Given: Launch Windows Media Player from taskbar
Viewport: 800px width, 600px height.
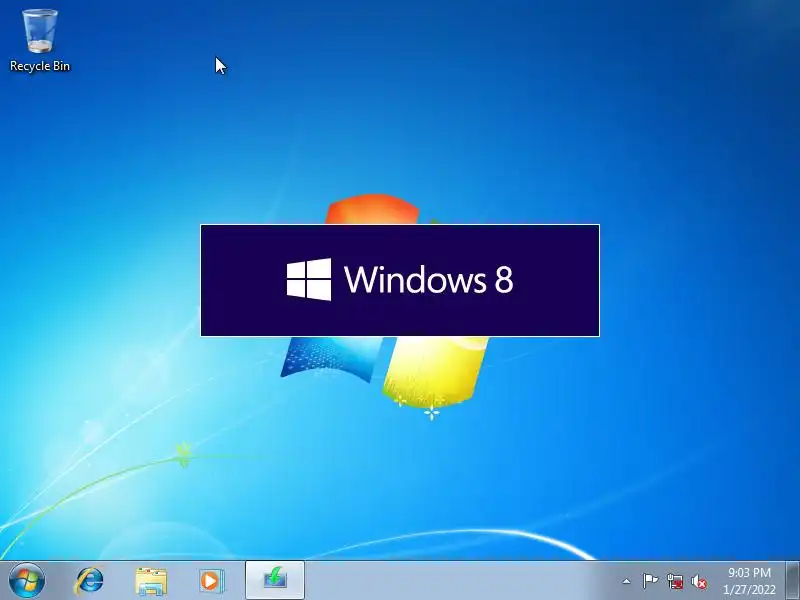Looking at the screenshot, I should [x=211, y=581].
